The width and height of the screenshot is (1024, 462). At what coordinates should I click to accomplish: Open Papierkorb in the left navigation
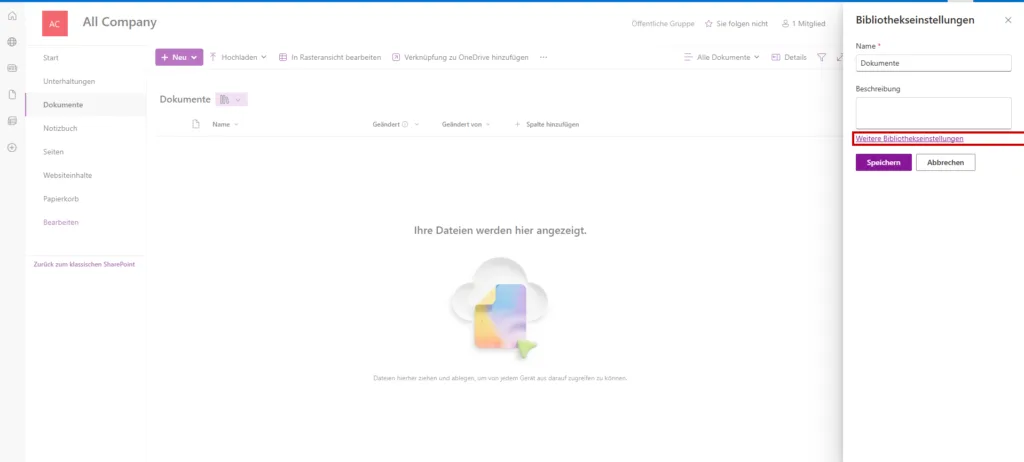pos(60,198)
